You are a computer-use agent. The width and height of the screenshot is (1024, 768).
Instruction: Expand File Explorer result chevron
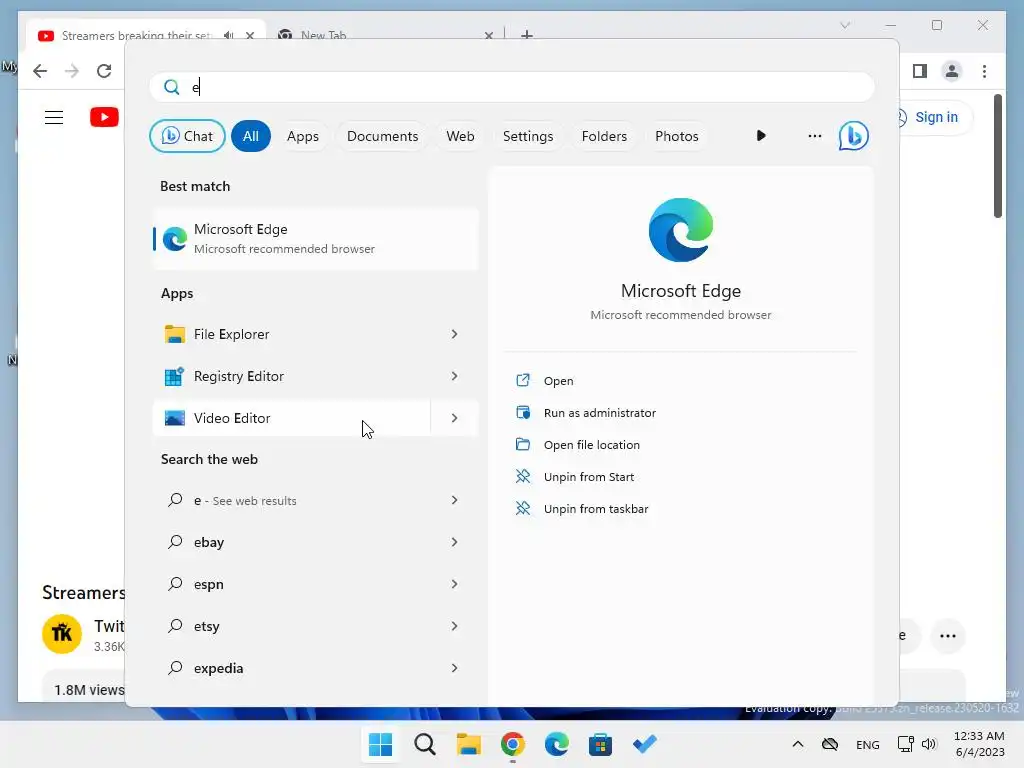point(455,334)
